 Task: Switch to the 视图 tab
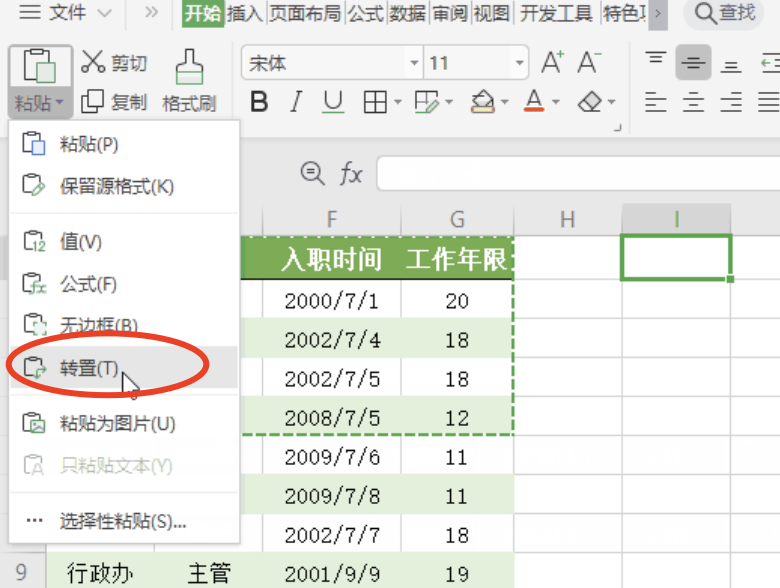pyautogui.click(x=491, y=13)
